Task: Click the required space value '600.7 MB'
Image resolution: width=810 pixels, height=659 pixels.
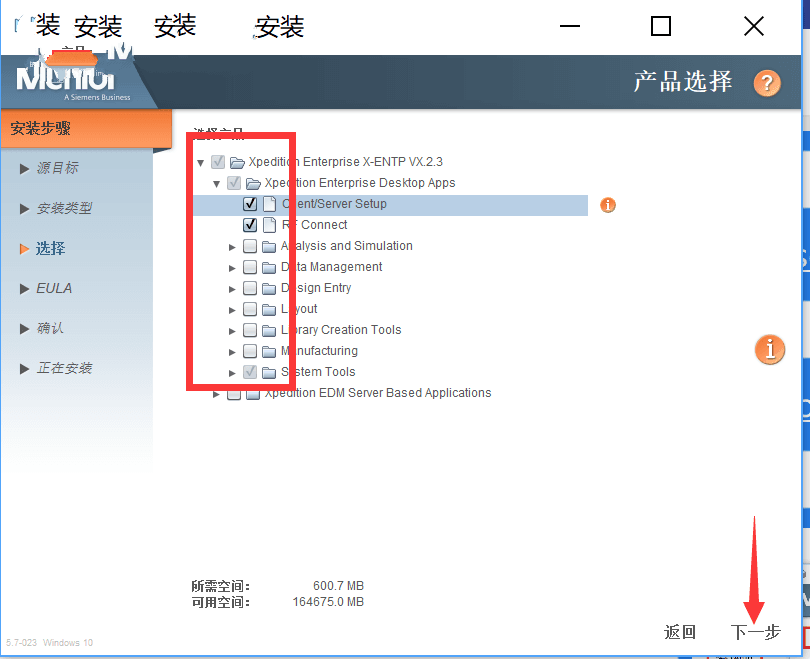Action: pos(338,586)
